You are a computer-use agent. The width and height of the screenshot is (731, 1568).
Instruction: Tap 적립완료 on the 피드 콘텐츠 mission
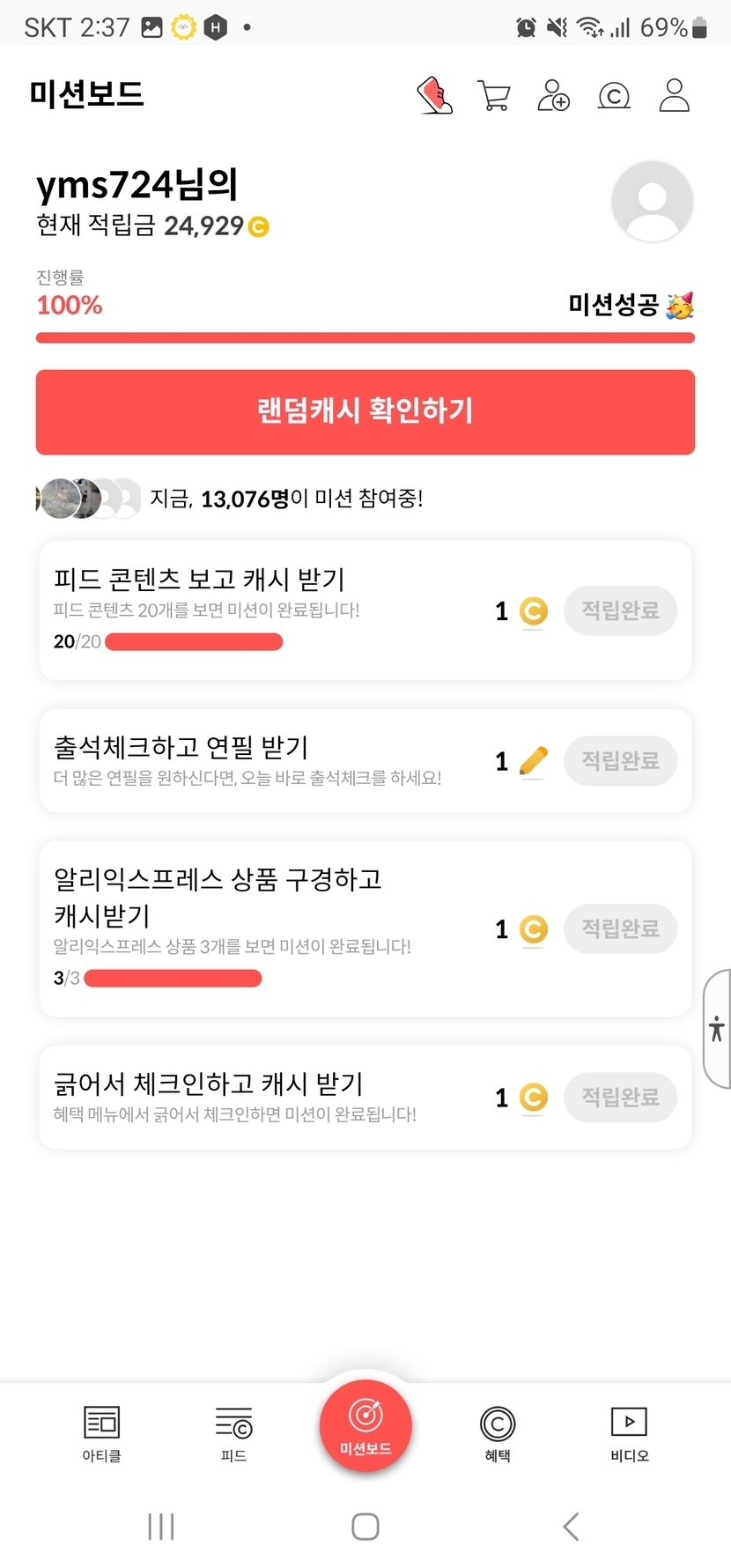pyautogui.click(x=620, y=610)
